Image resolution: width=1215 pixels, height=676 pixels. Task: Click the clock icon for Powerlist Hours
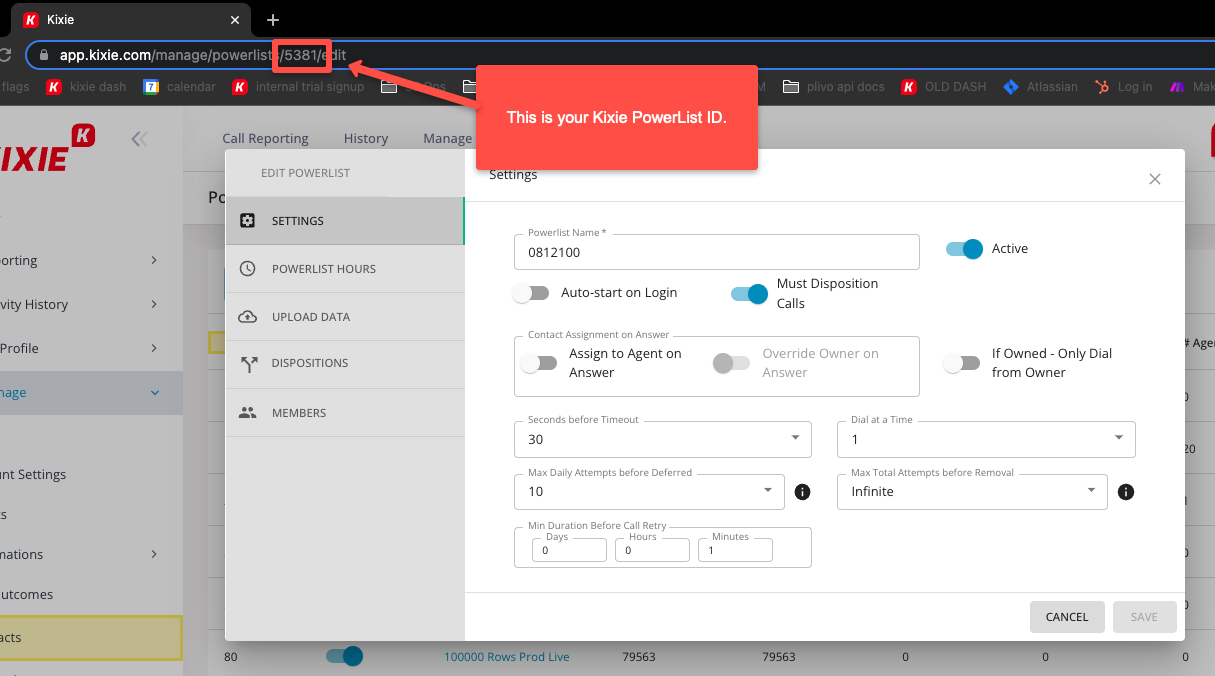(x=248, y=269)
